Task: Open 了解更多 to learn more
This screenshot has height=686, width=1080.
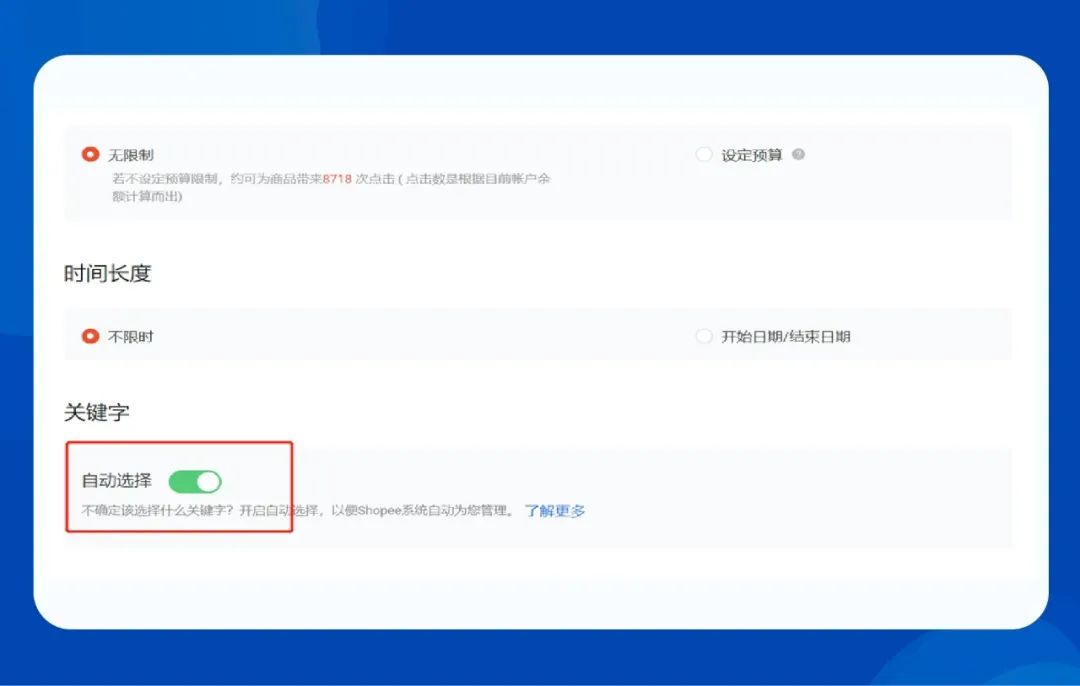Action: 556,511
